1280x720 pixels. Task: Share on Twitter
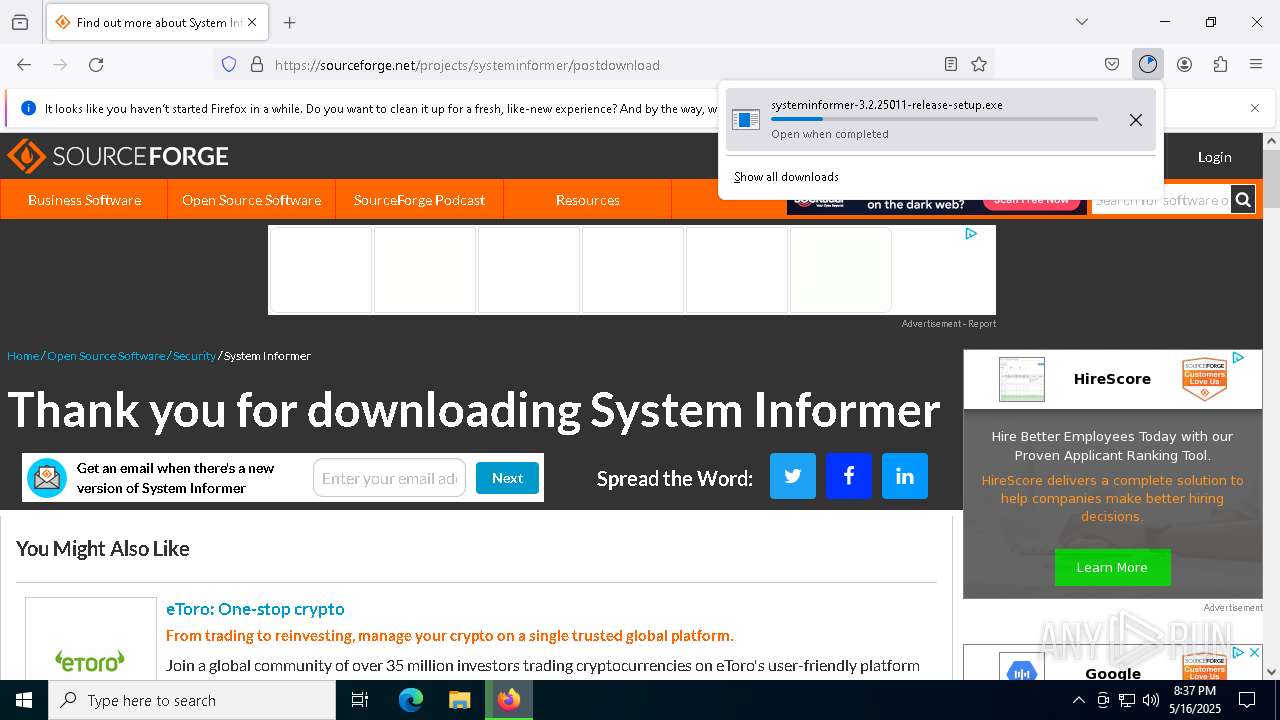pyautogui.click(x=793, y=476)
